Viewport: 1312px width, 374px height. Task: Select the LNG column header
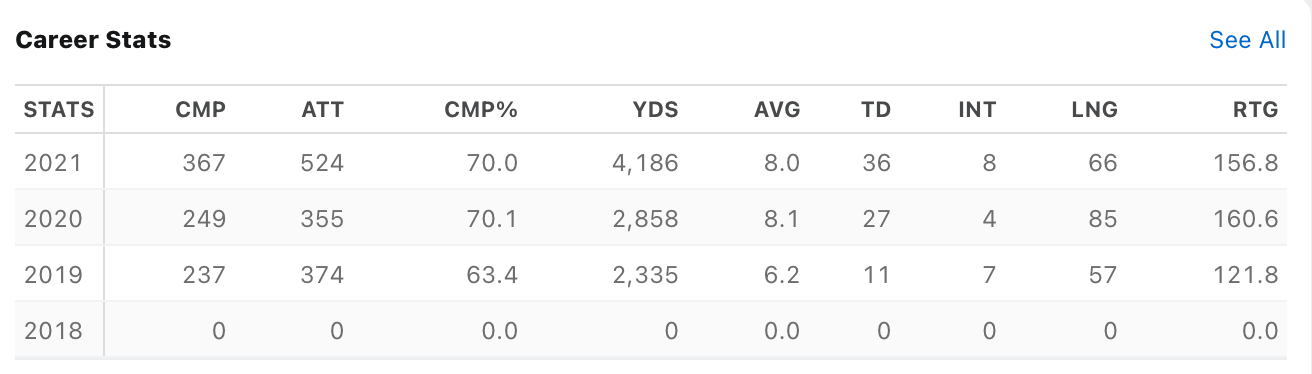[x=1095, y=110]
